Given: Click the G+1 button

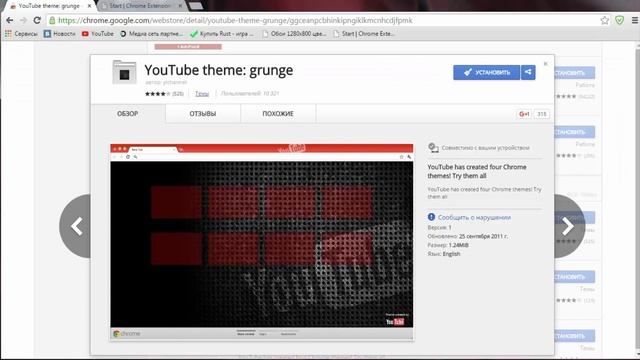Looking at the screenshot, I should pyautogui.click(x=524, y=114).
